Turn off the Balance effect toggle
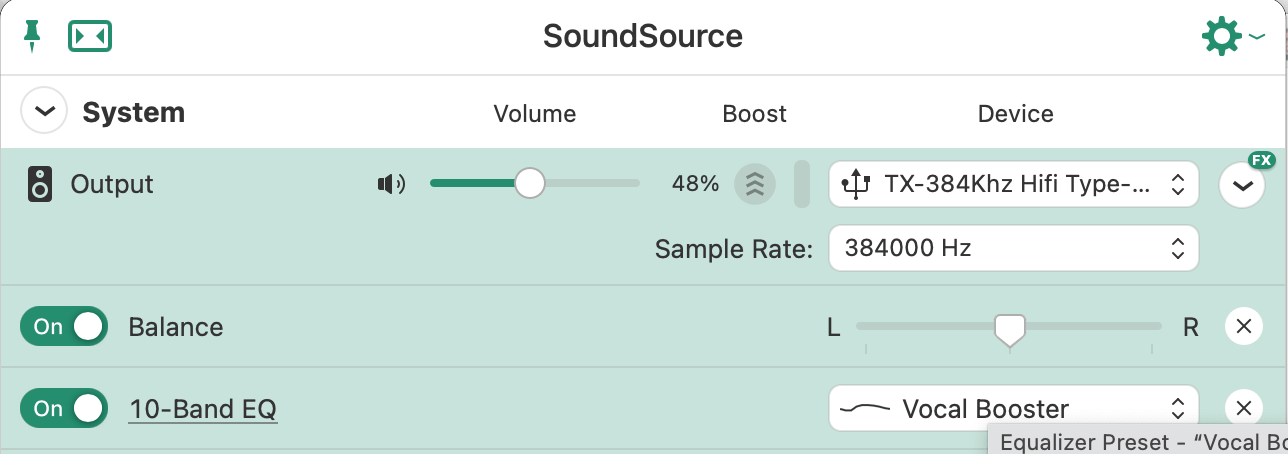Screen dimensions: 1288x454 [64, 327]
